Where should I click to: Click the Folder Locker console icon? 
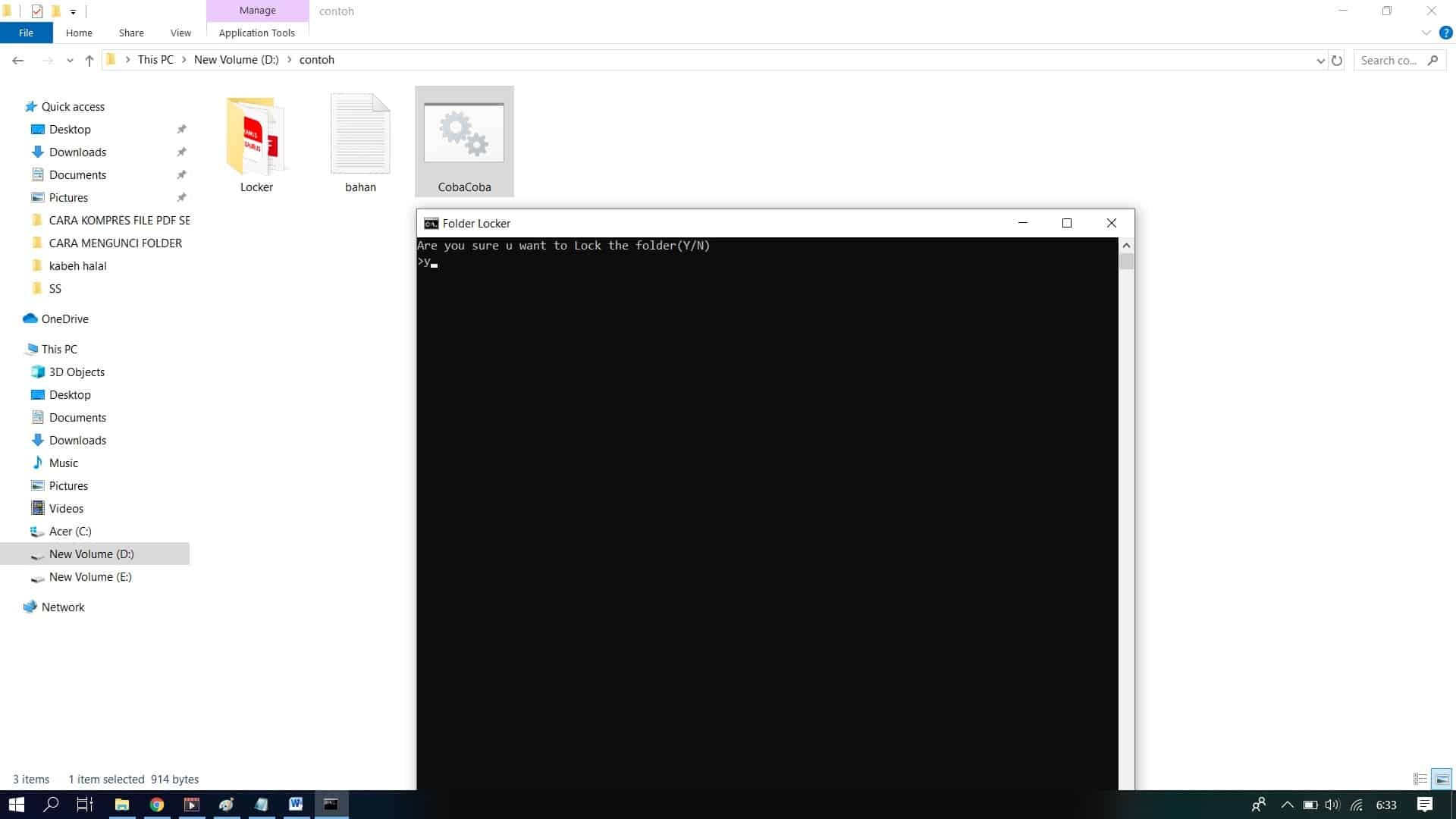click(x=431, y=223)
